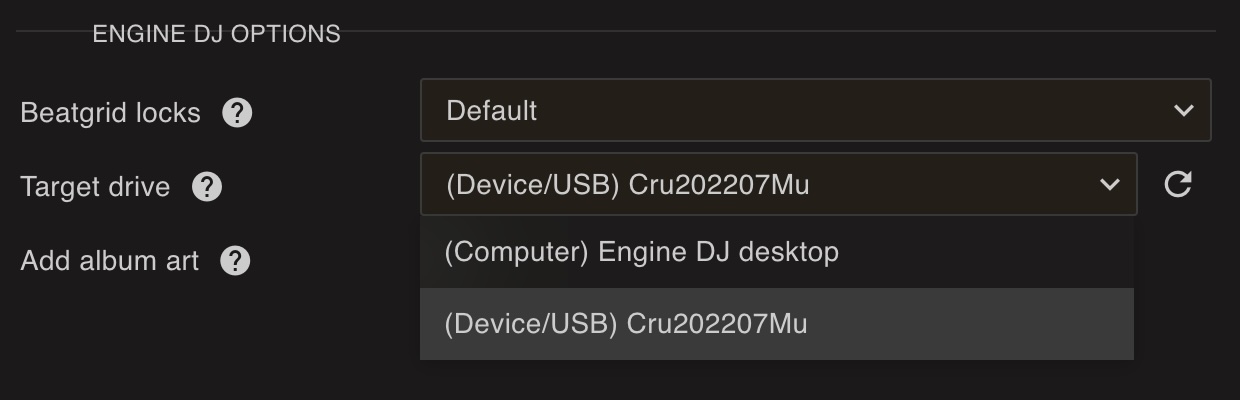Refresh the target drive list
This screenshot has height=400, width=1240.
(1178, 184)
